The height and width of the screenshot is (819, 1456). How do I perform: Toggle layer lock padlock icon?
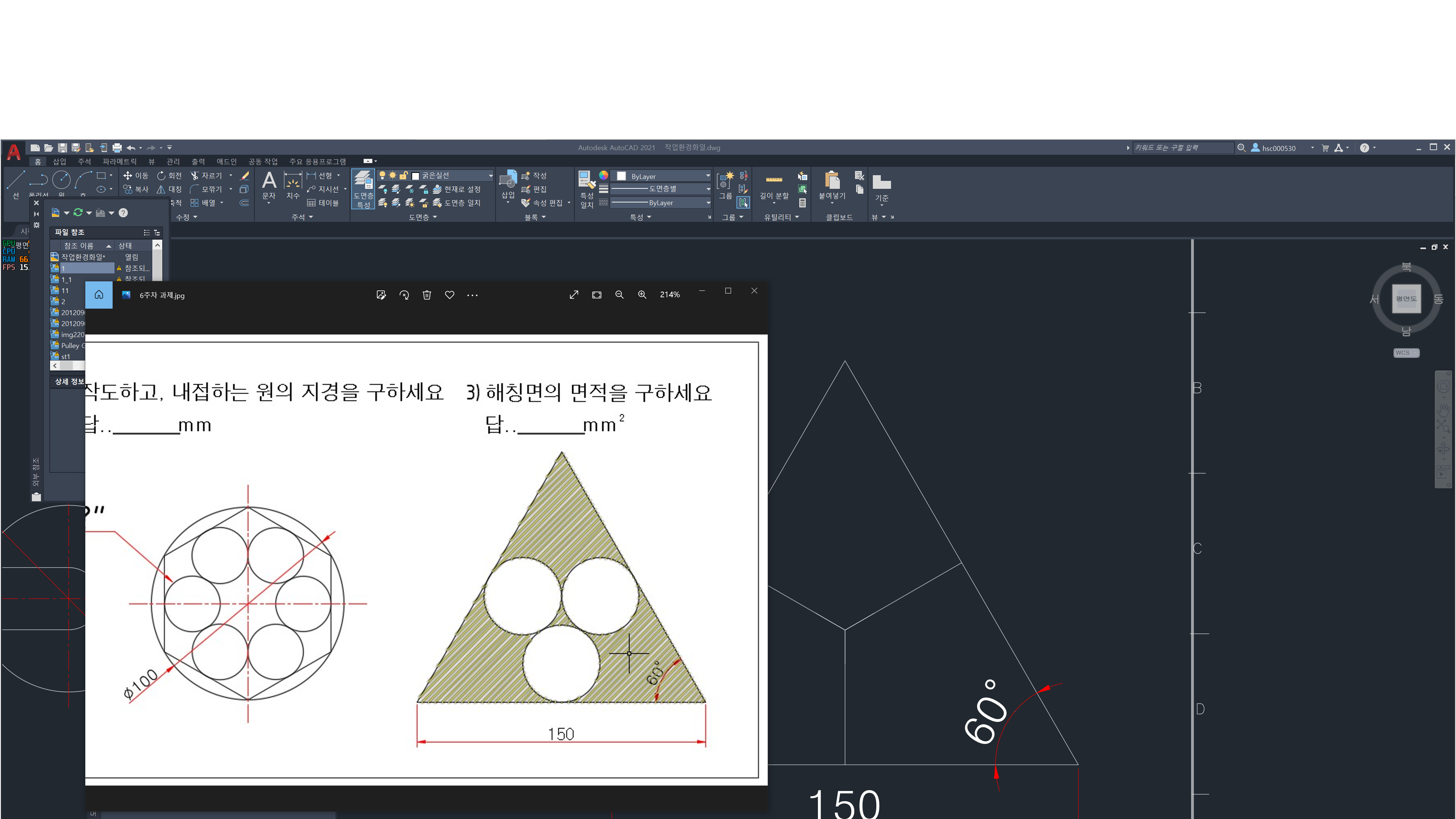[403, 175]
